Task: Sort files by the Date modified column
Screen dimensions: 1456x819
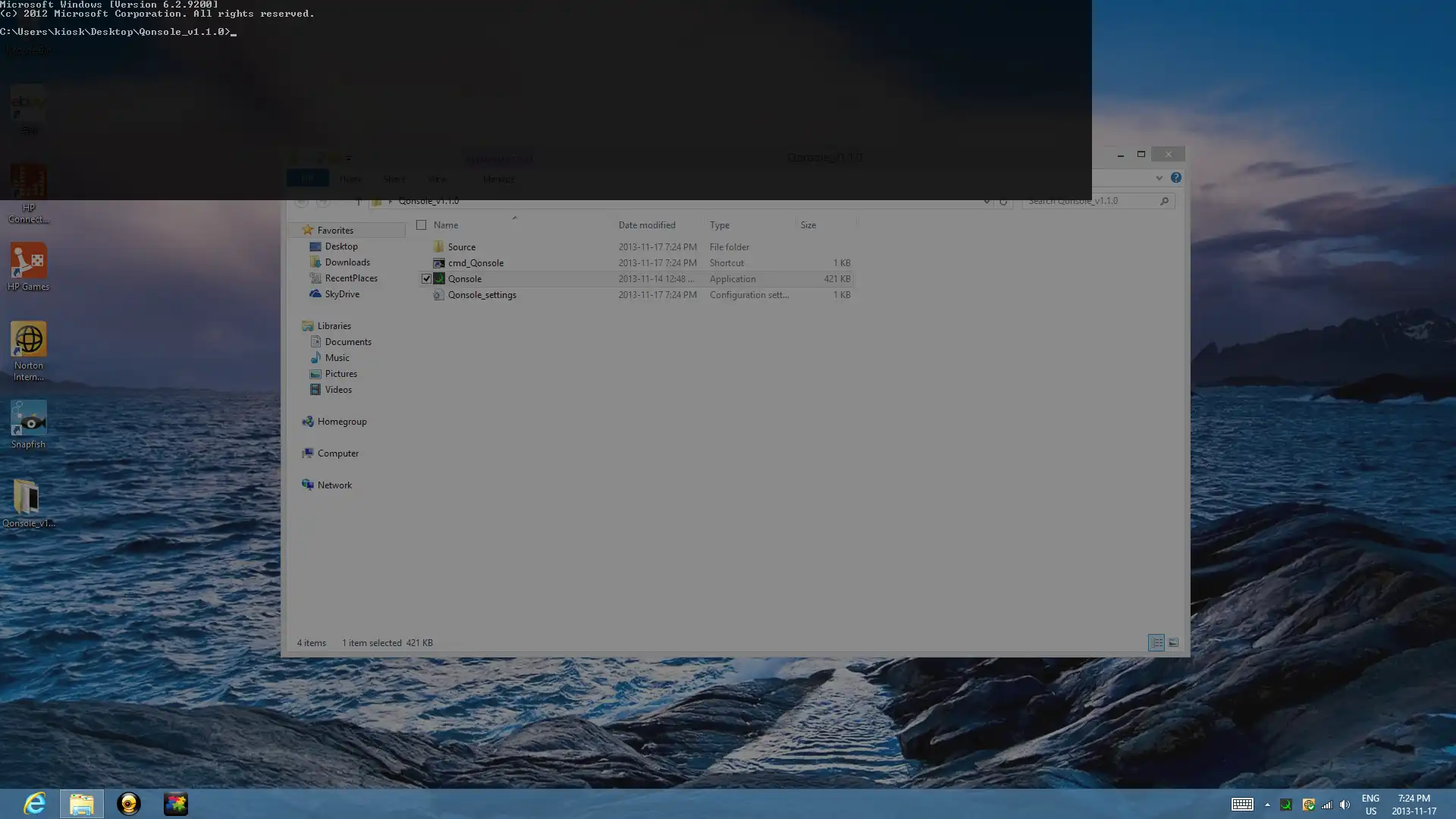Action: point(646,224)
